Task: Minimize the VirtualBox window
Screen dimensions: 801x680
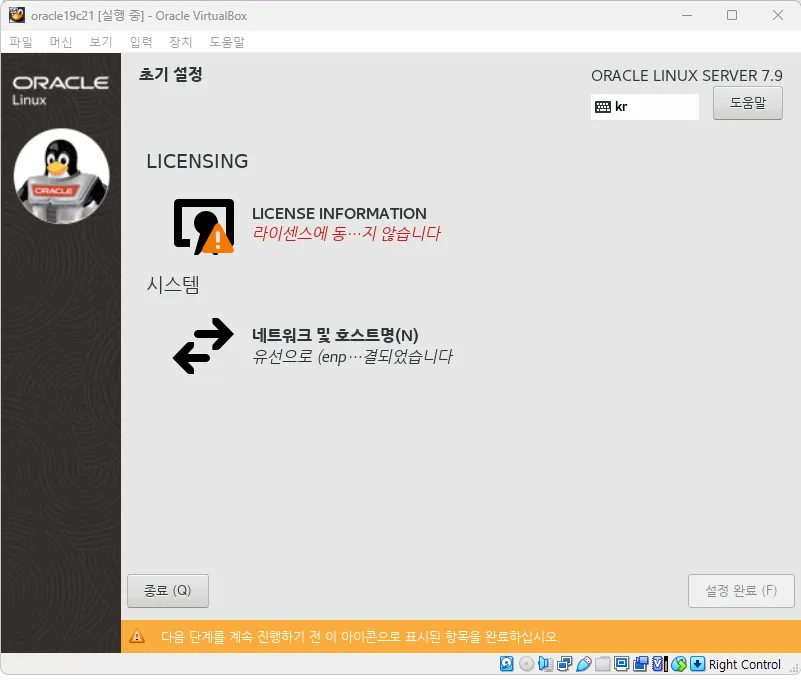Action: click(x=687, y=15)
